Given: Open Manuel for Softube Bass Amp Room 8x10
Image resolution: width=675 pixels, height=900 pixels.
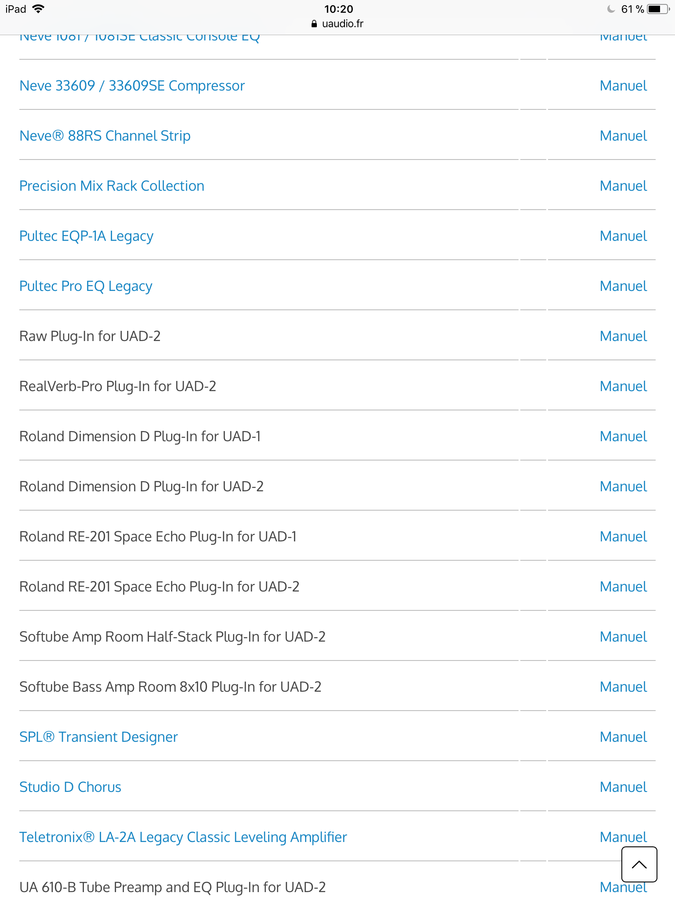Looking at the screenshot, I should pyautogui.click(x=623, y=686).
